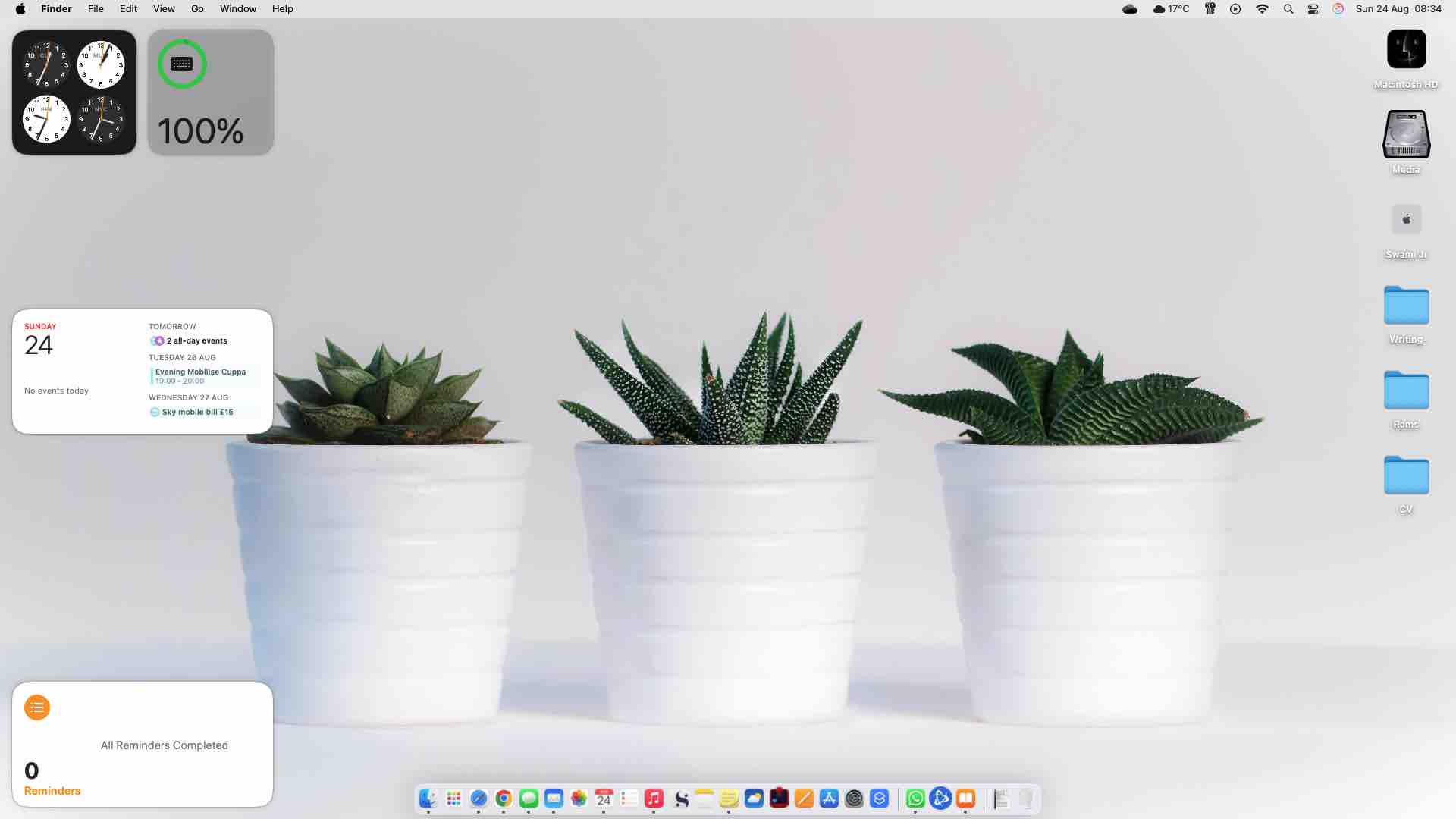Open Google Chrome from the Dock
Screen dimensions: 1456x819
(x=504, y=799)
